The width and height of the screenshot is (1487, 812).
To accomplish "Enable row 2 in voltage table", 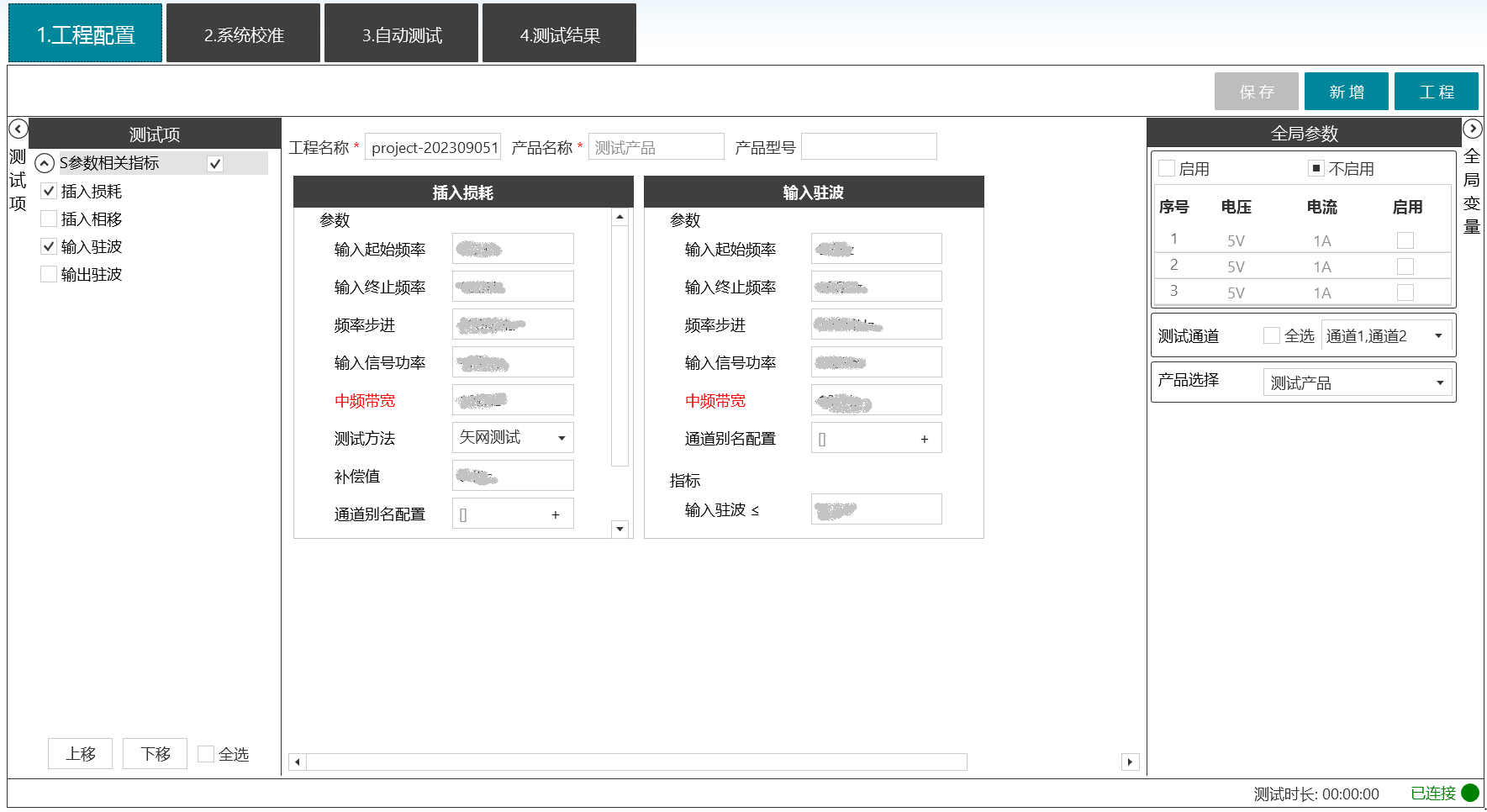I will (1405, 266).
